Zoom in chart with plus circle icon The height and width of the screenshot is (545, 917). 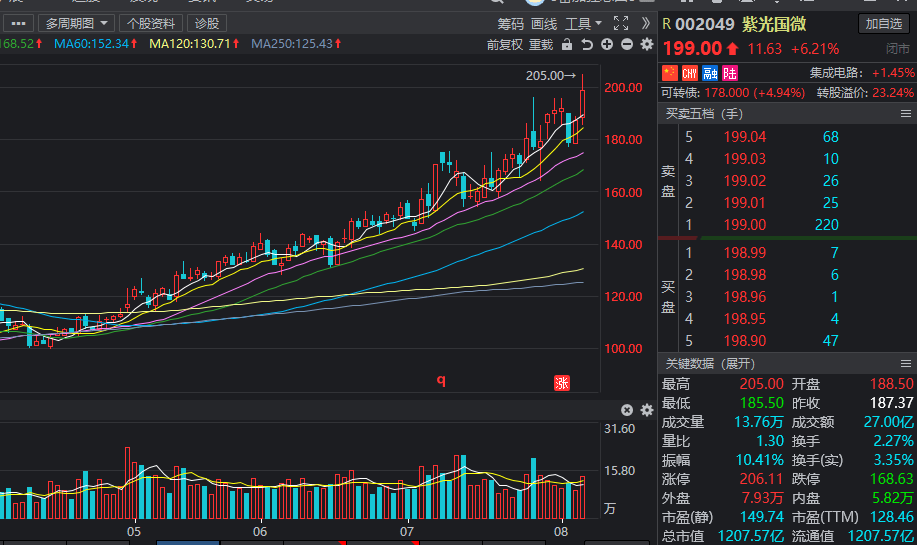607,44
